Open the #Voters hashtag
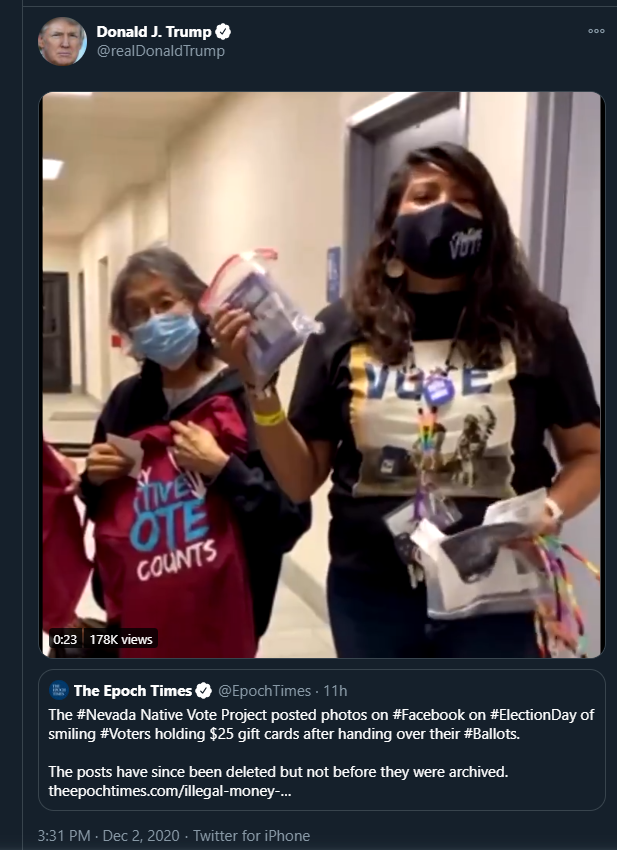 click(126, 734)
